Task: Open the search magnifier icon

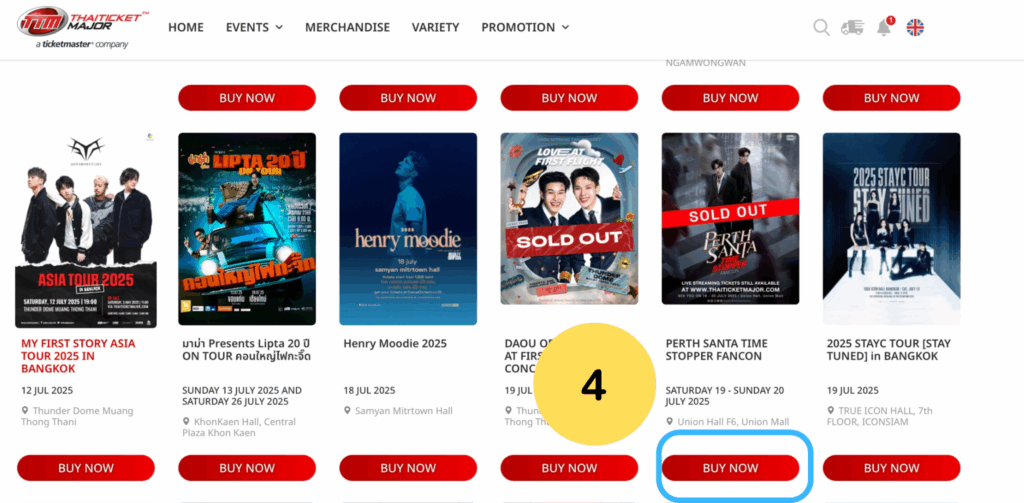Action: click(x=821, y=27)
